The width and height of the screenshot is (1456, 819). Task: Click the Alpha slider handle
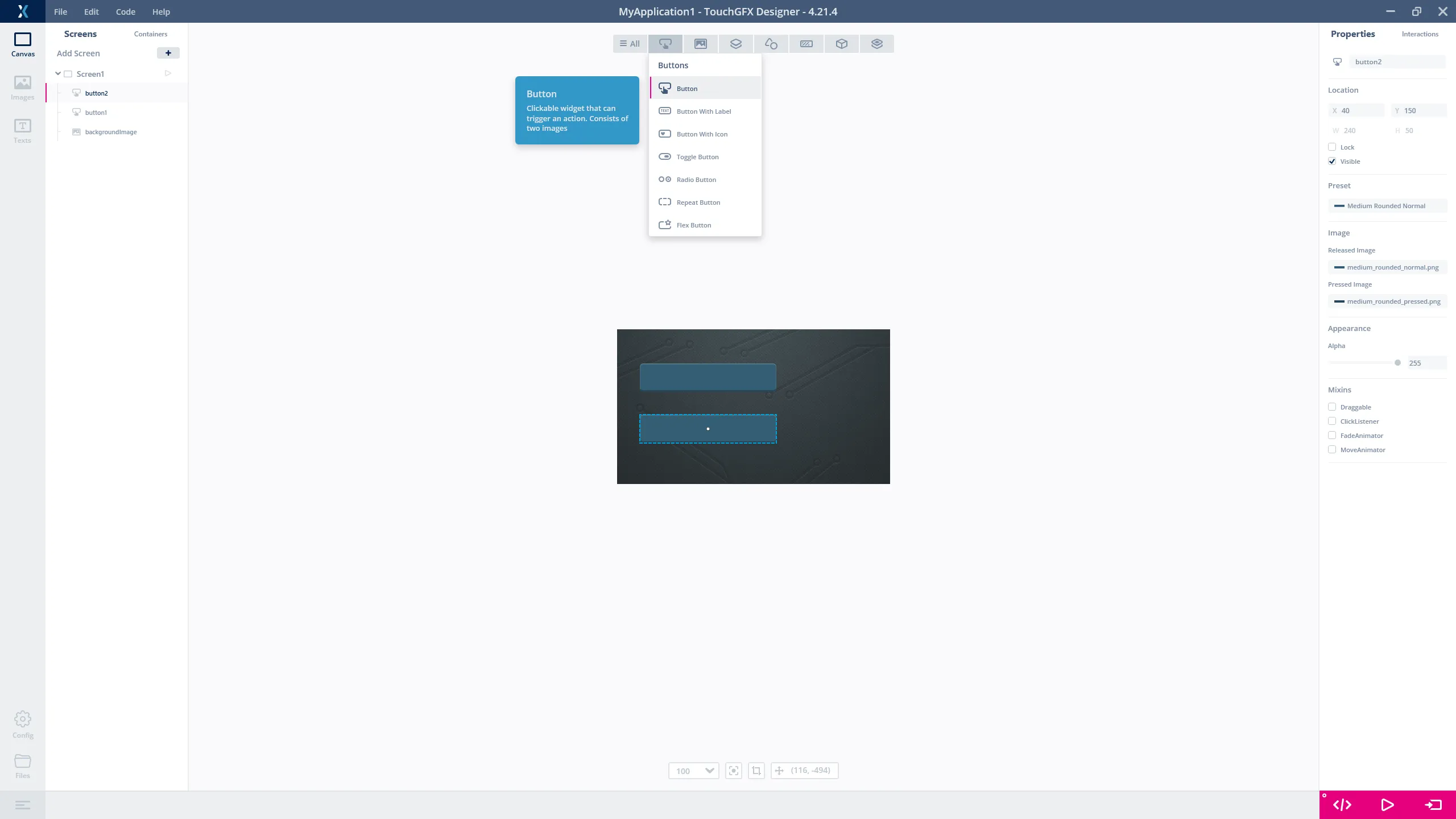pos(1397,363)
